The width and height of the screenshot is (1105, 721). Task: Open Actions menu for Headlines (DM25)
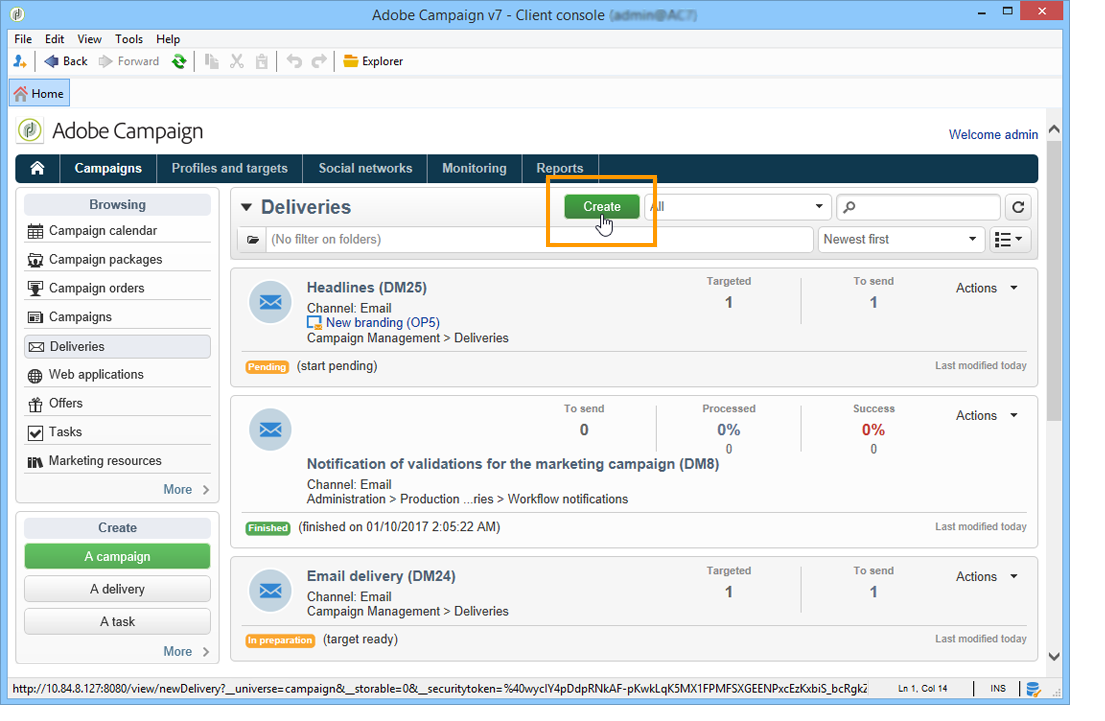pyautogui.click(x=987, y=288)
